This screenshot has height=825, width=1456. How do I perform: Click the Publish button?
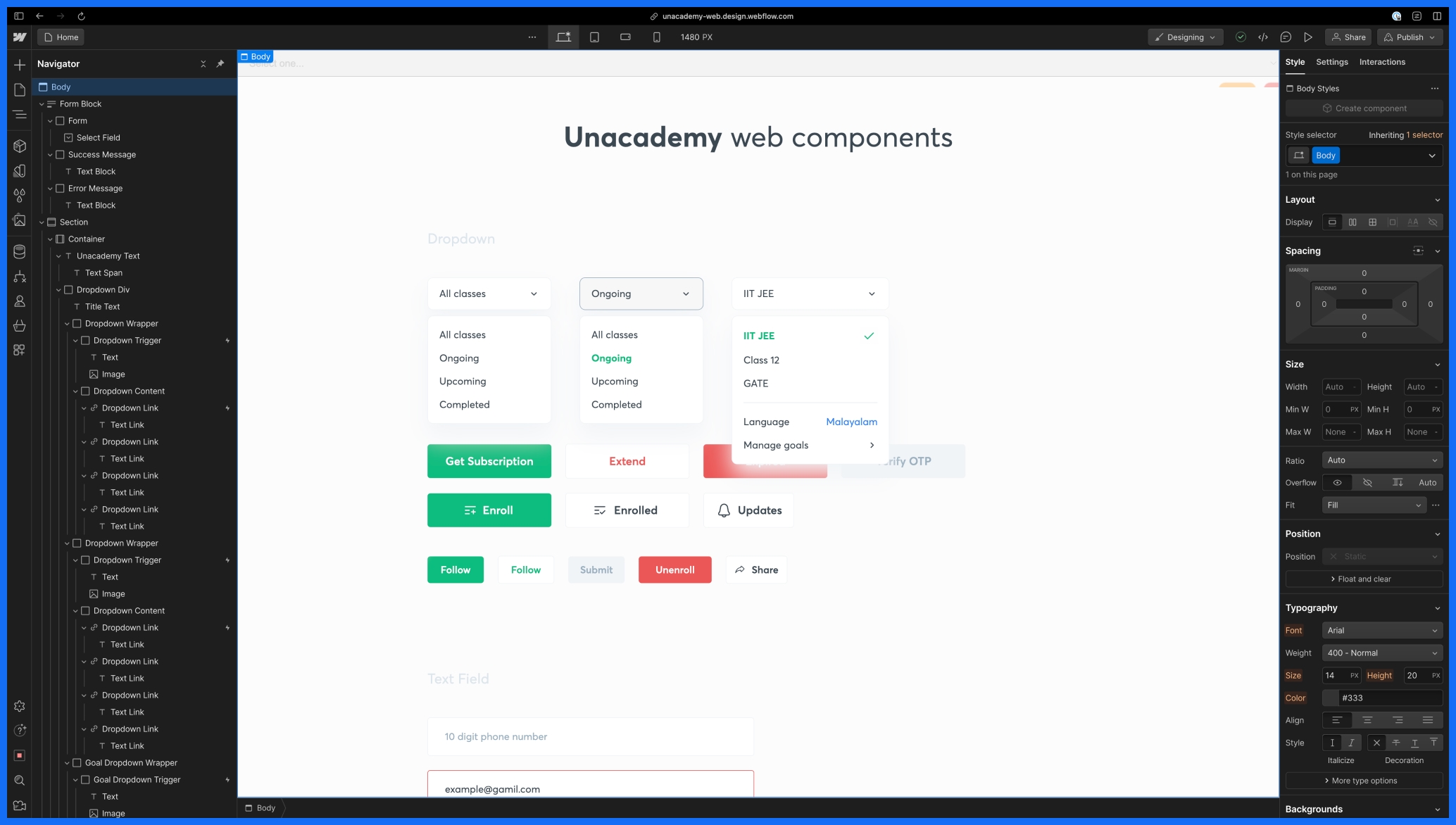[1410, 37]
